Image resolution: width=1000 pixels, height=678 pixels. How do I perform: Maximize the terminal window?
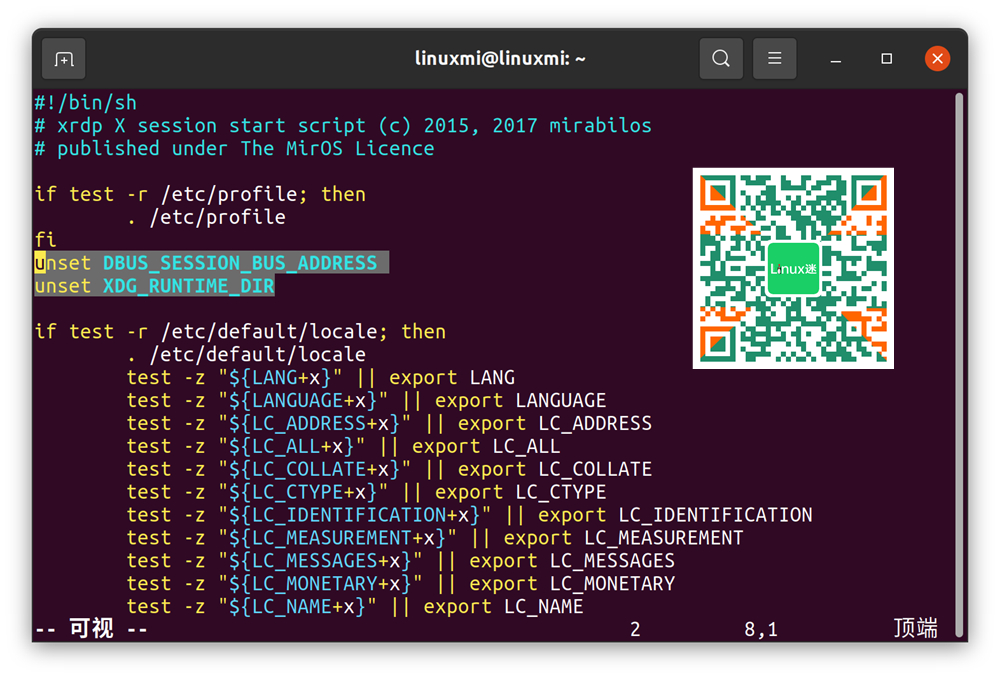click(x=886, y=59)
